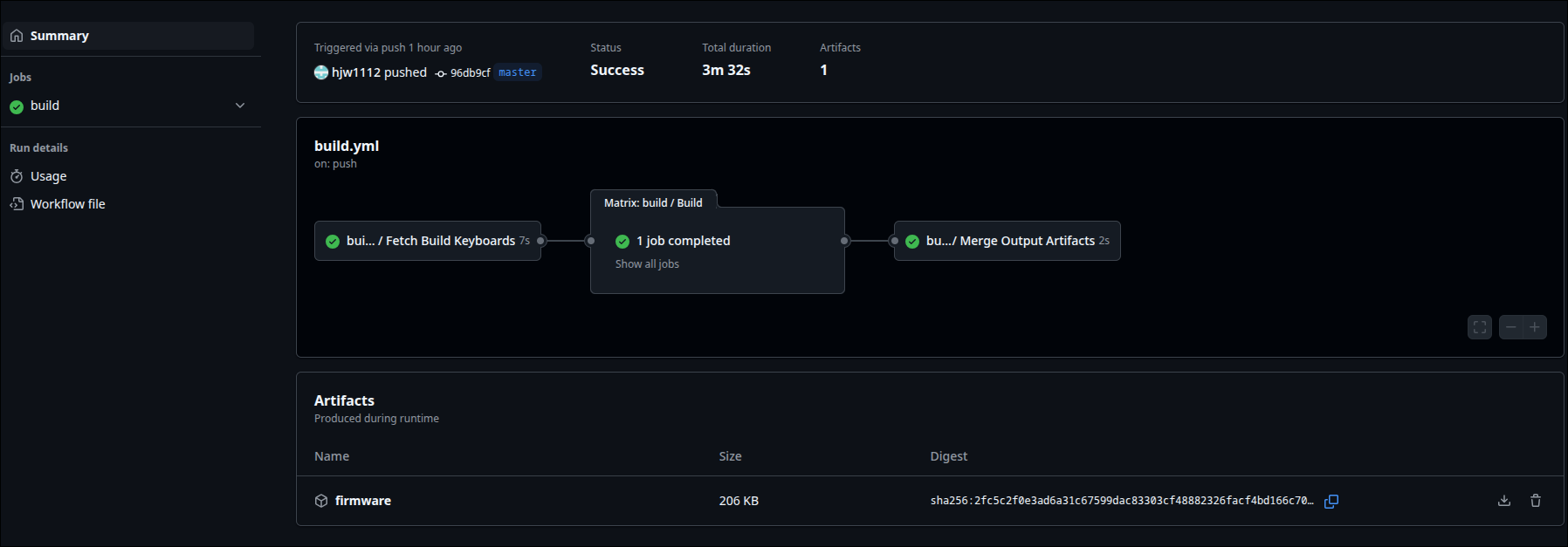This screenshot has height=547, width=1568.
Task: Zoom out the workflow graph
Action: [1511, 327]
